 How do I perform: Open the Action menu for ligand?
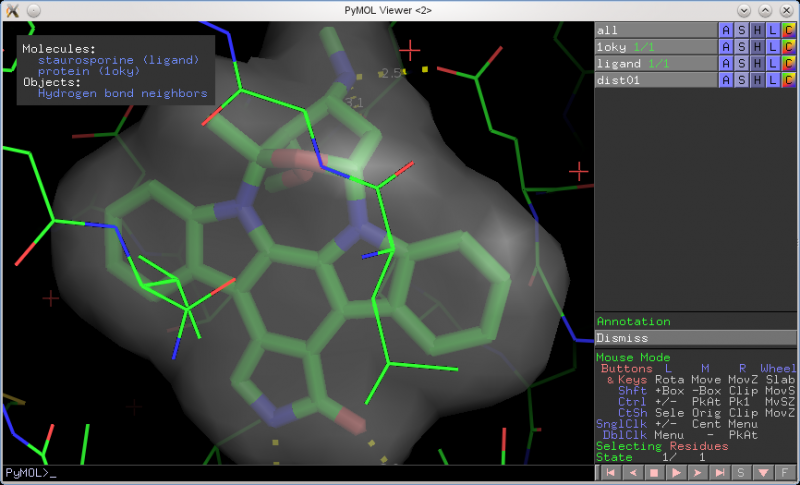(x=726, y=63)
